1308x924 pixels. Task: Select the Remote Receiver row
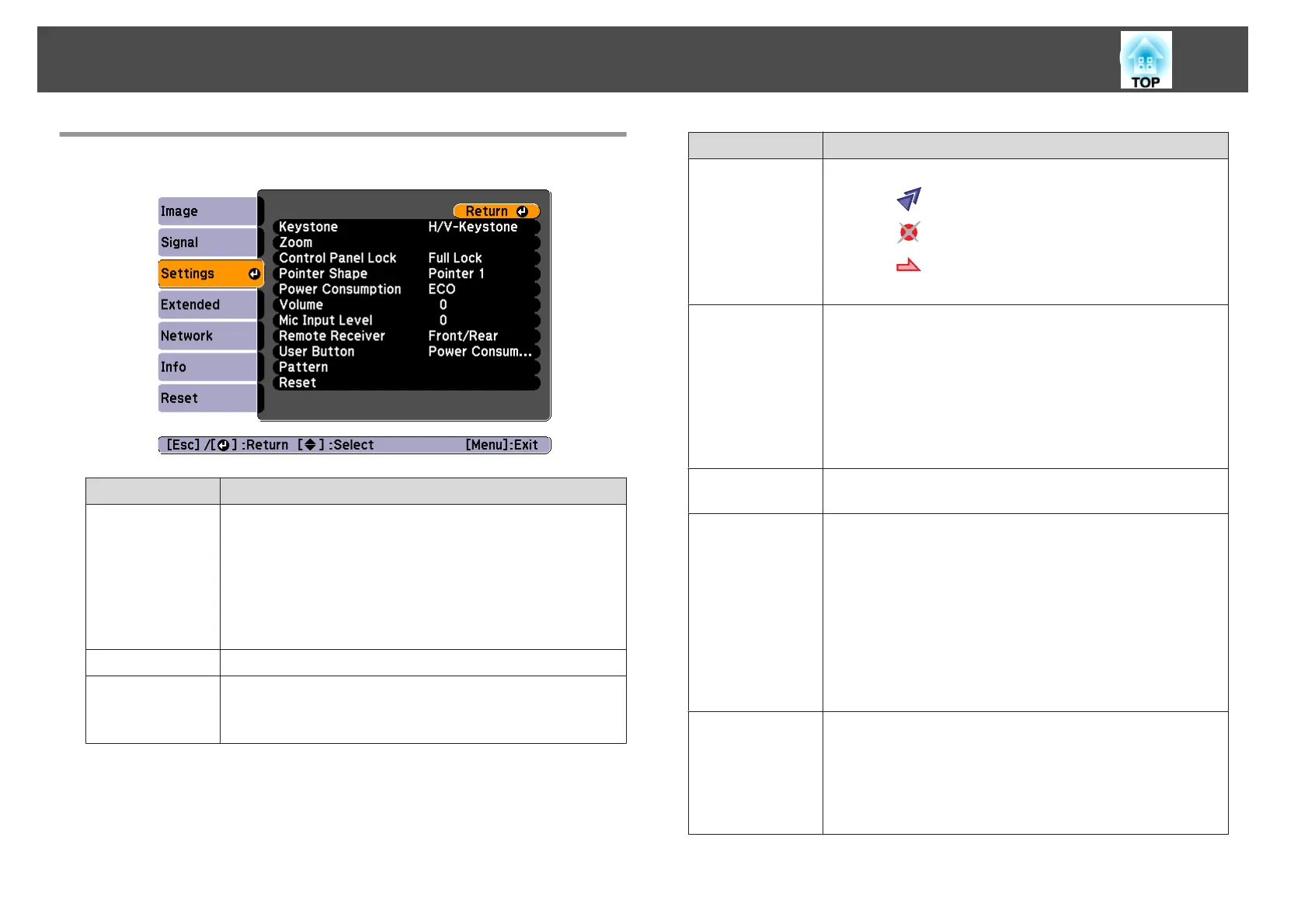pyautogui.click(x=406, y=335)
